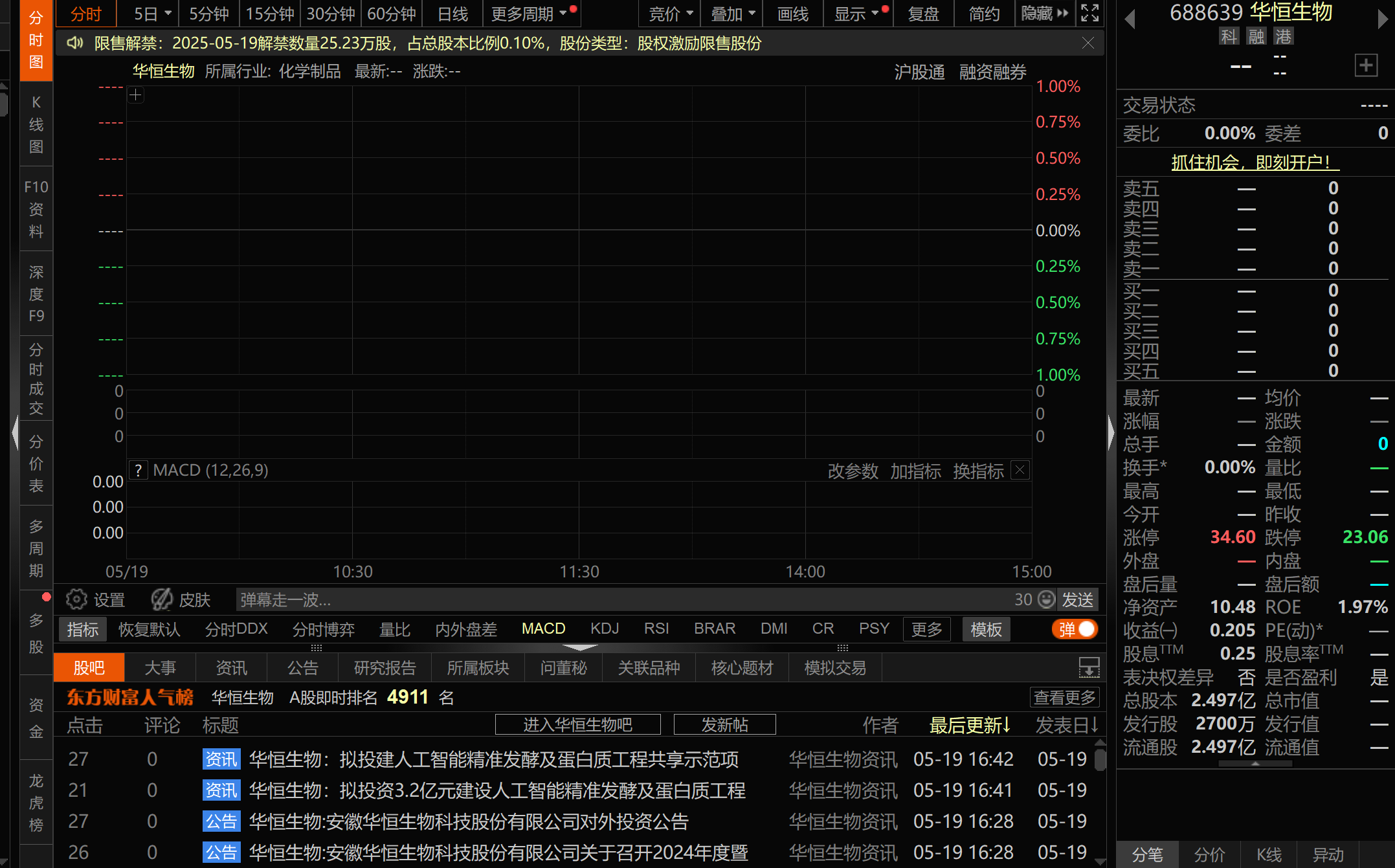Sort by 最后更新 column header

[970, 725]
